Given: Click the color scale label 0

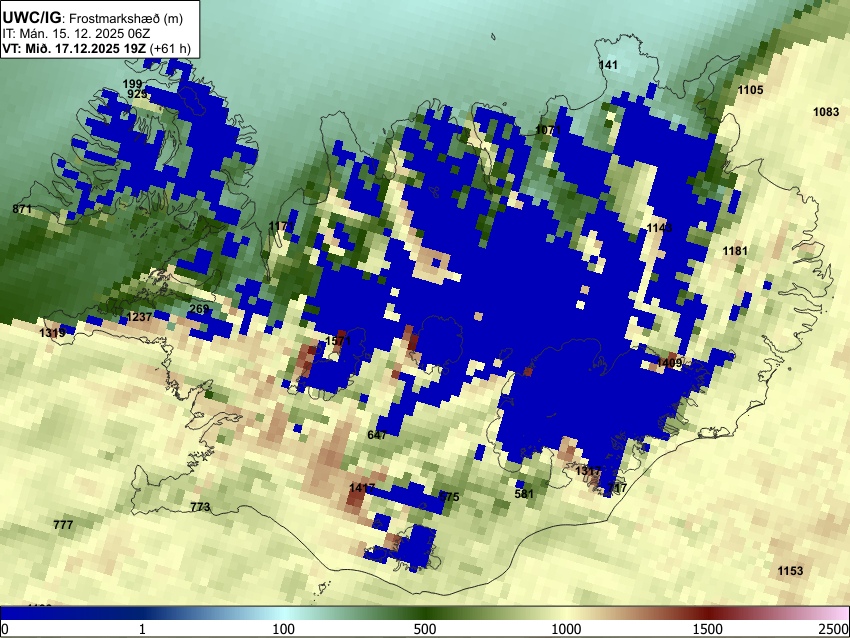Looking at the screenshot, I should (x=5, y=629).
